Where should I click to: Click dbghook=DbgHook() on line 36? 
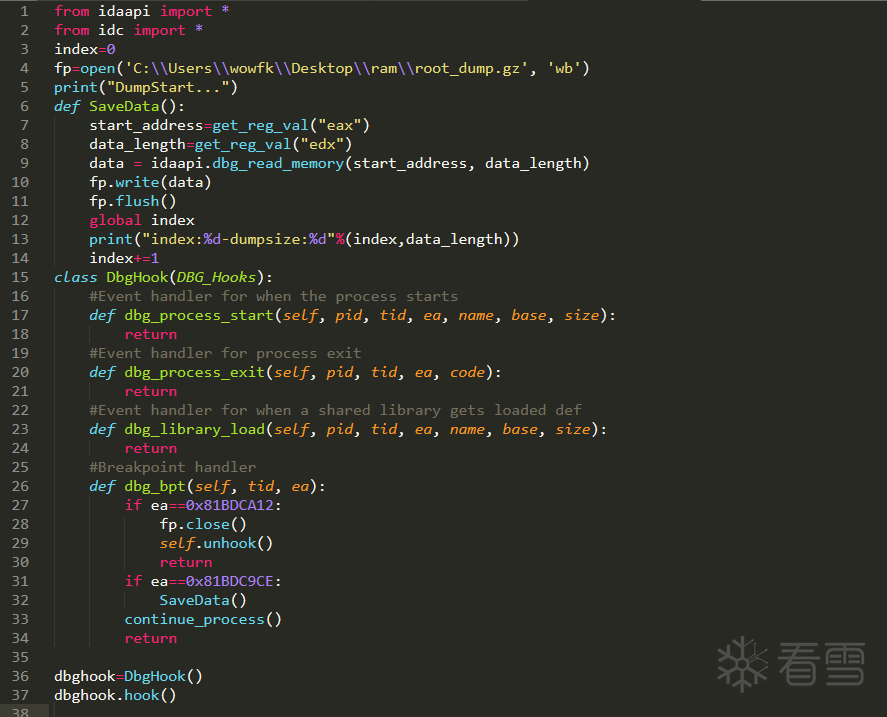128,676
